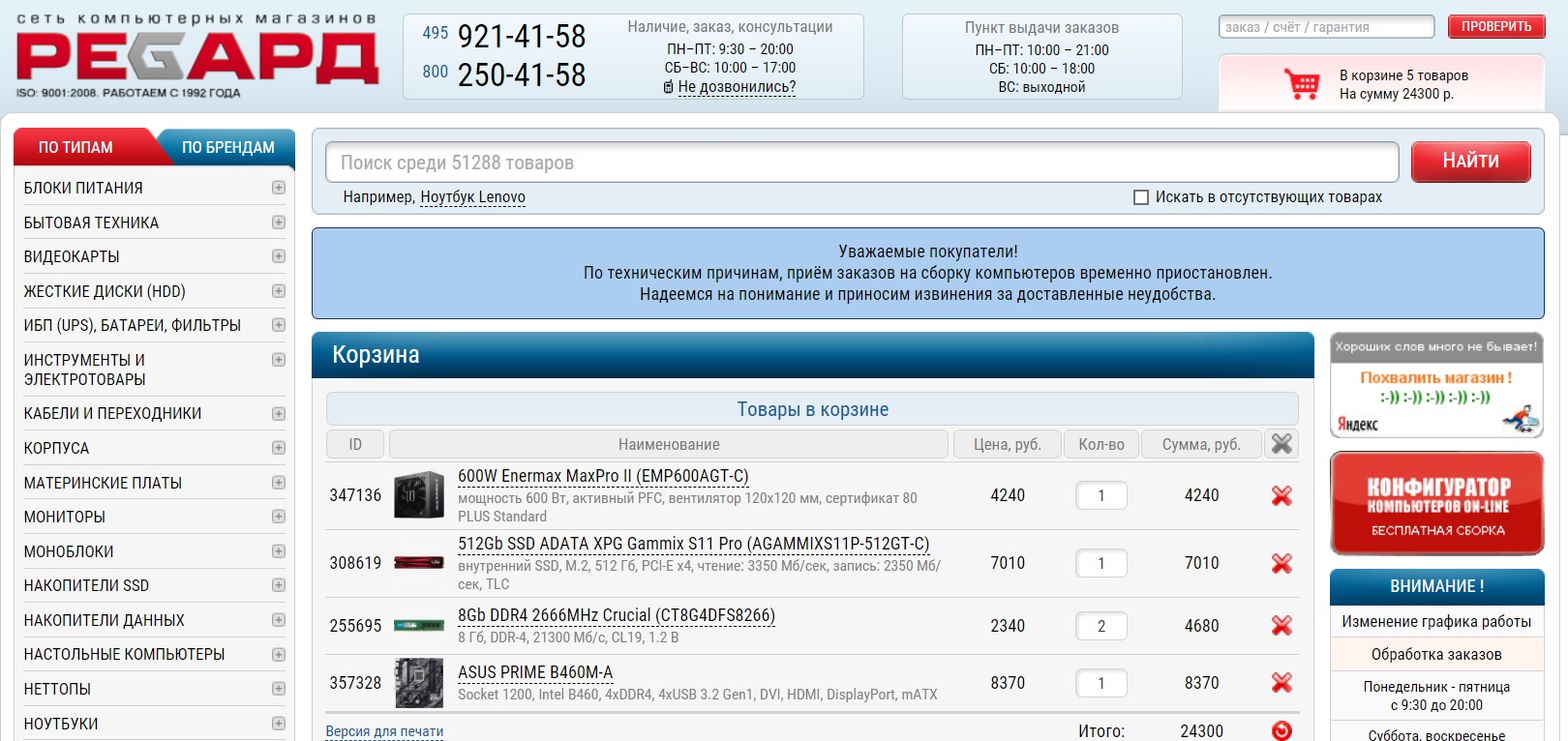Click the ID column header
1568x741 pixels.
(x=355, y=444)
